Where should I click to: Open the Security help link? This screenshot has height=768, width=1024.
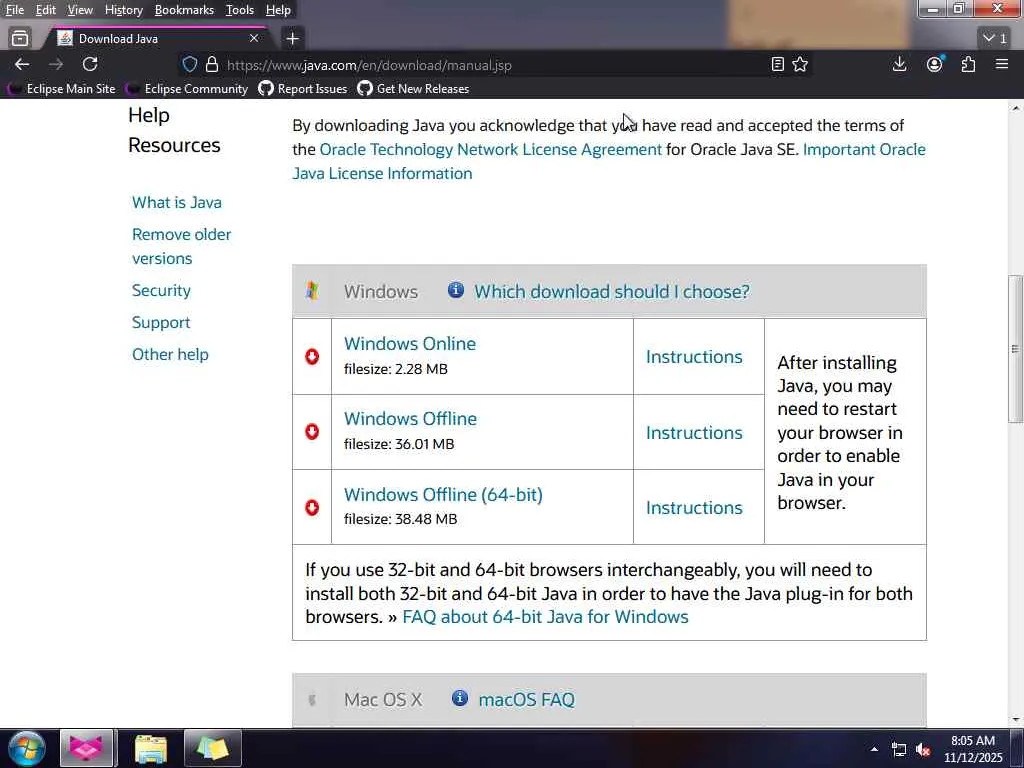point(161,290)
